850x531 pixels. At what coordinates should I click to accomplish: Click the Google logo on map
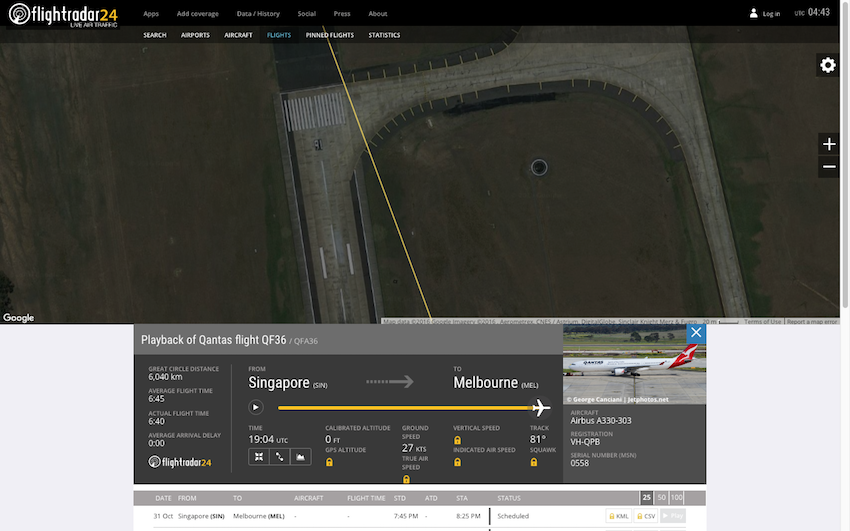coord(18,318)
